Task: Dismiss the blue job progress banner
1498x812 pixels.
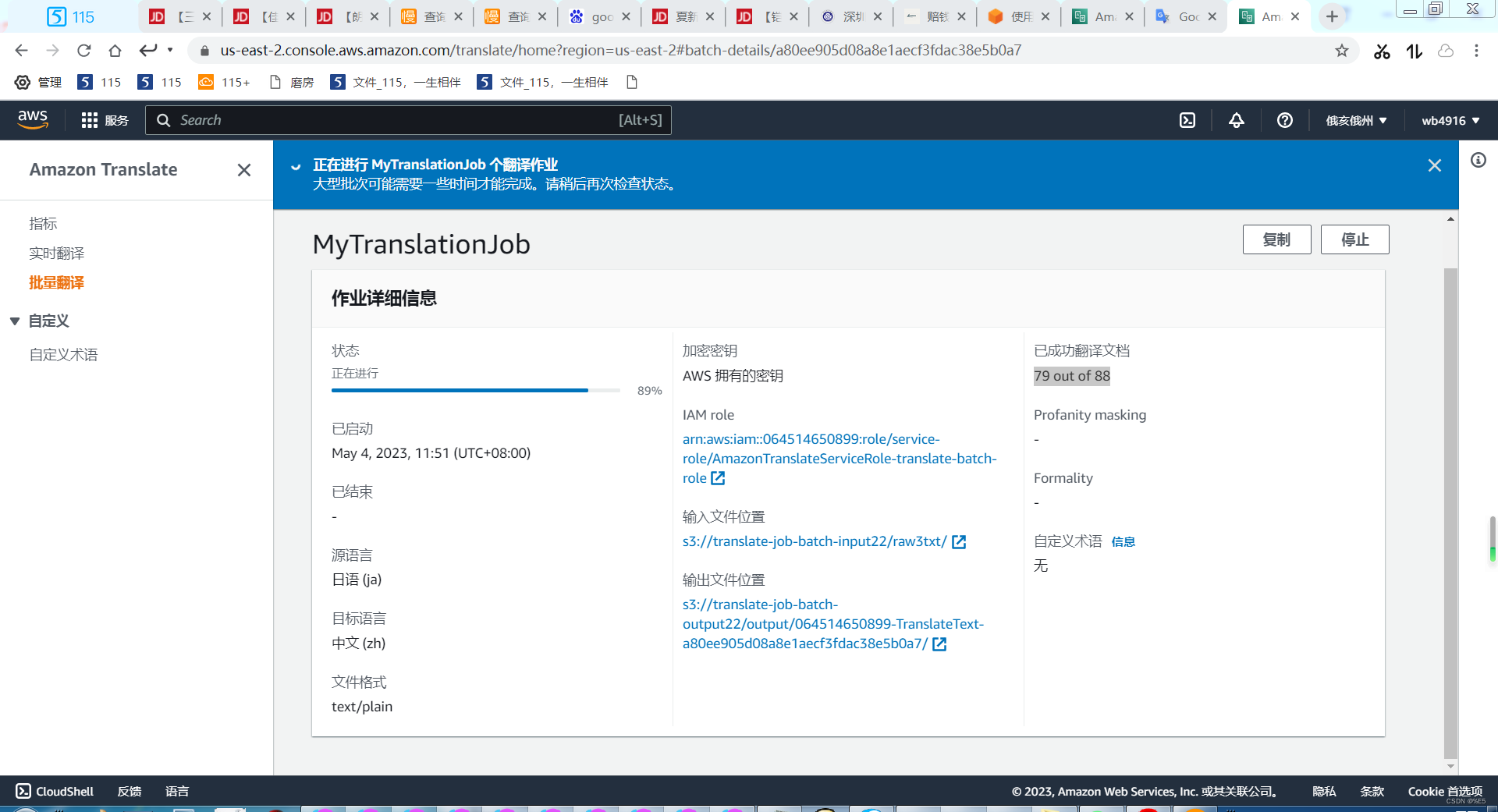Action: (x=1434, y=165)
